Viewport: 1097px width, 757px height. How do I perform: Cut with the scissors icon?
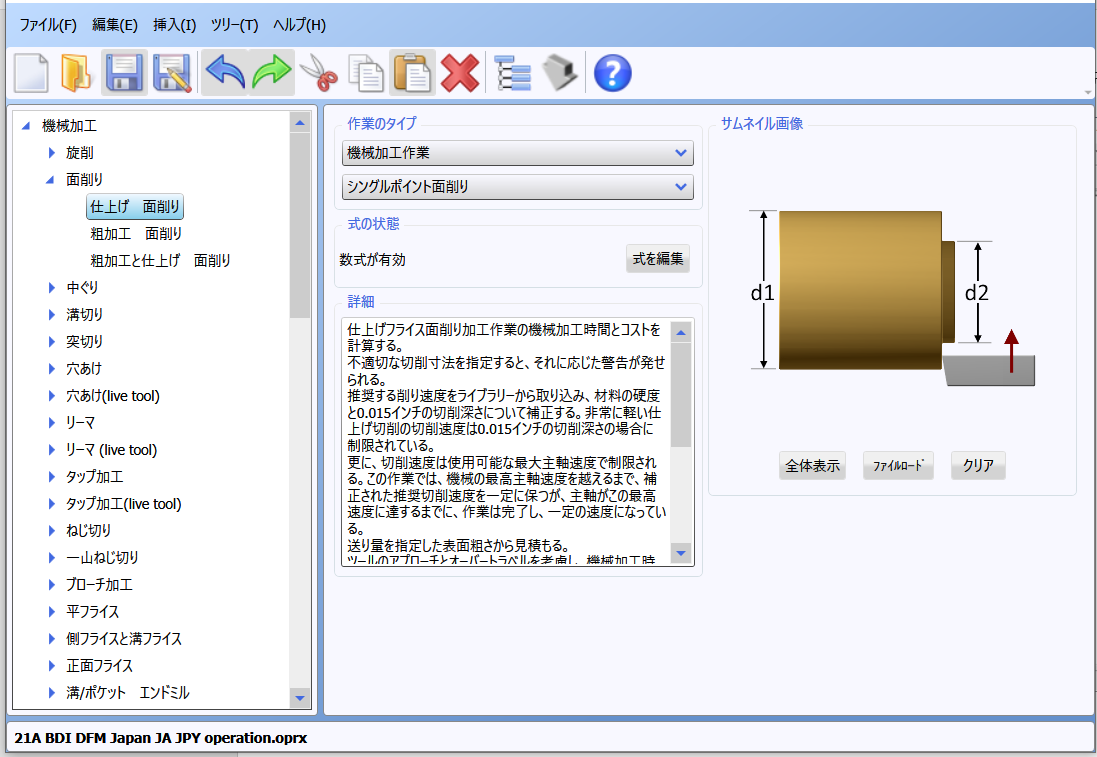(x=318, y=73)
